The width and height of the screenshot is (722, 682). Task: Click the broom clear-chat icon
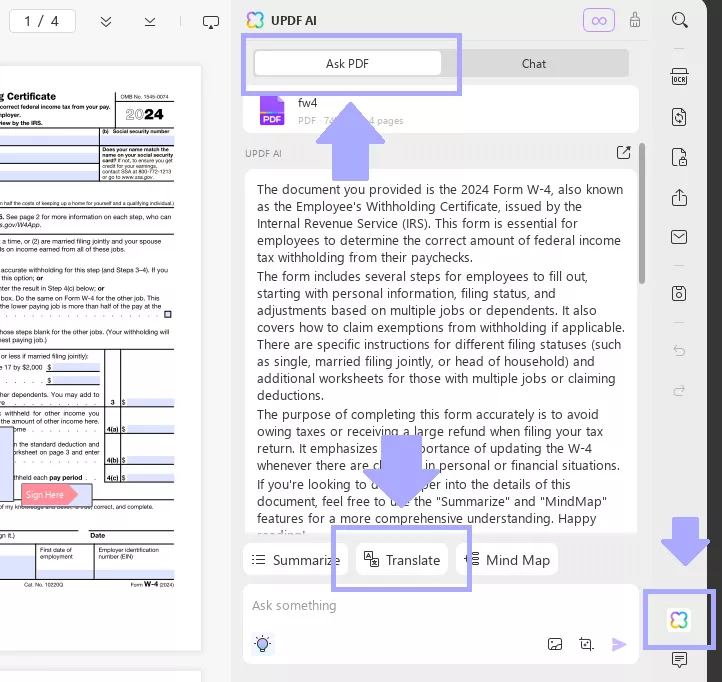[x=635, y=20]
